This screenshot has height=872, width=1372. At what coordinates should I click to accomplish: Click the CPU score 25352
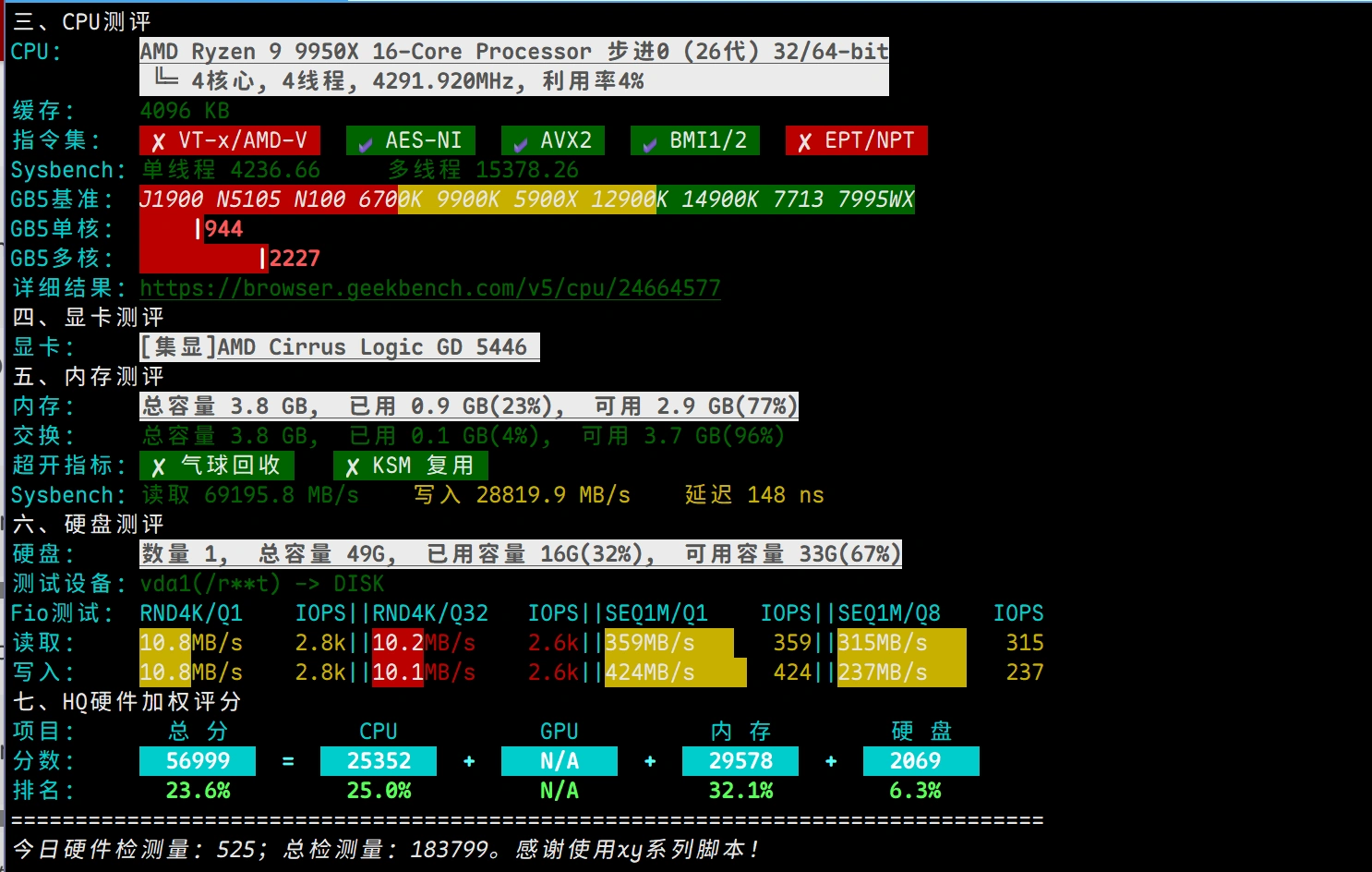point(379,761)
